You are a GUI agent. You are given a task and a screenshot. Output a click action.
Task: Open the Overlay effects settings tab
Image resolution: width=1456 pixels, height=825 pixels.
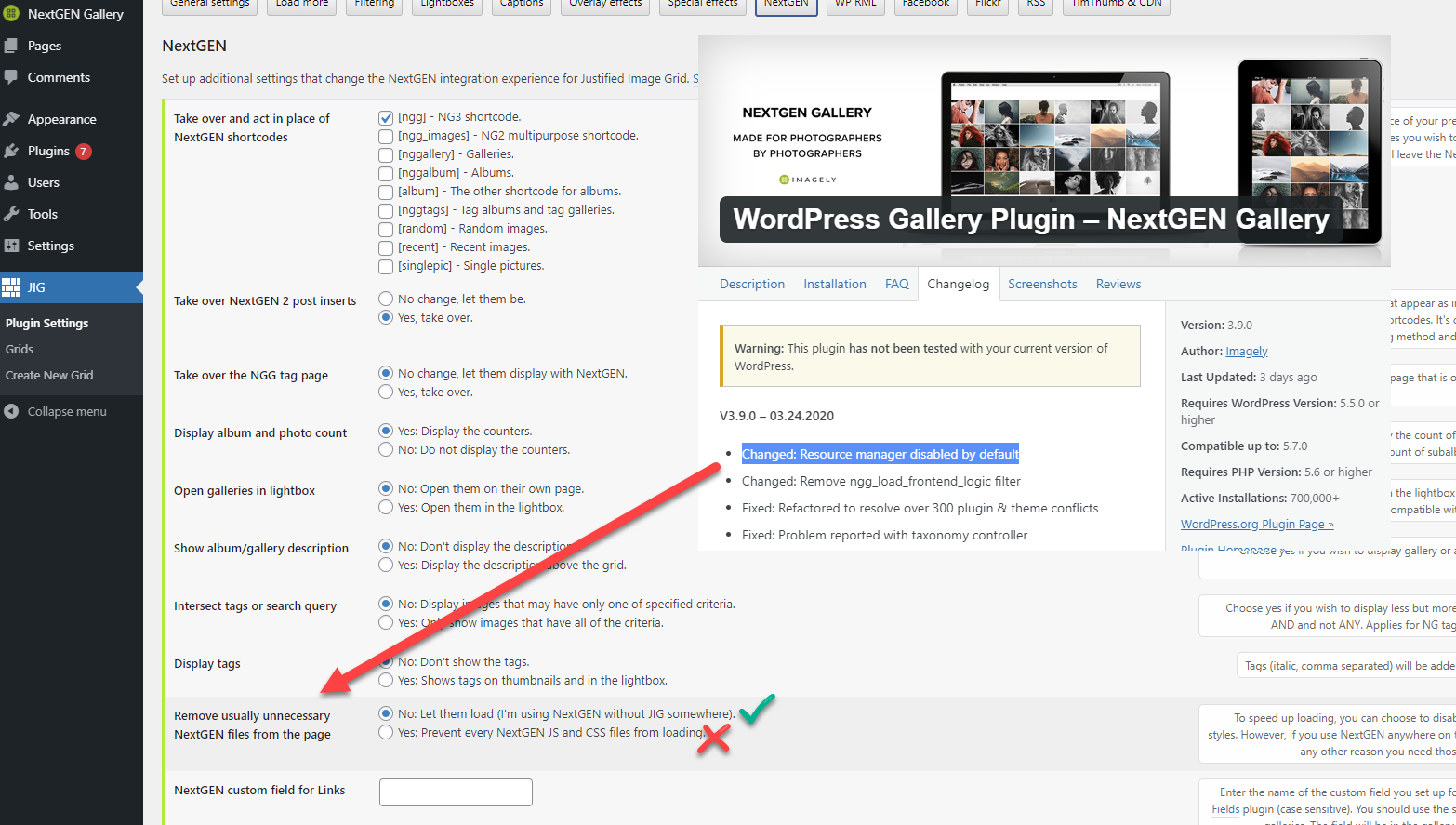click(605, 5)
